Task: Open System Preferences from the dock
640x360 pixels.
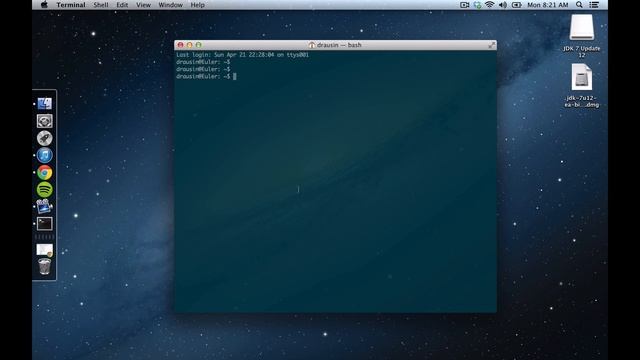Action: pos(44,121)
